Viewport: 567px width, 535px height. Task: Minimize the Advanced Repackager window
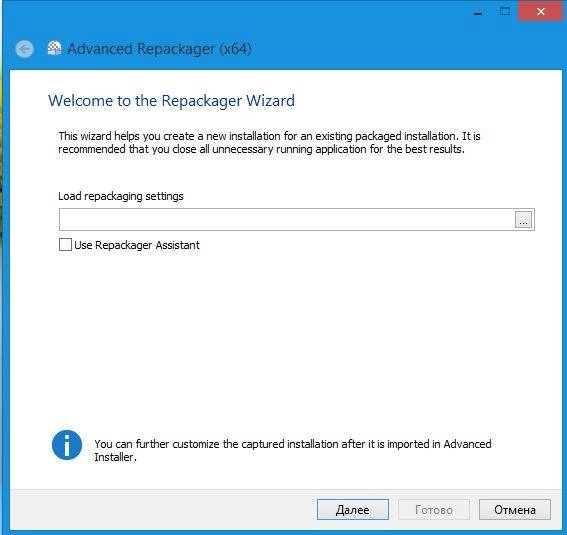click(x=478, y=12)
